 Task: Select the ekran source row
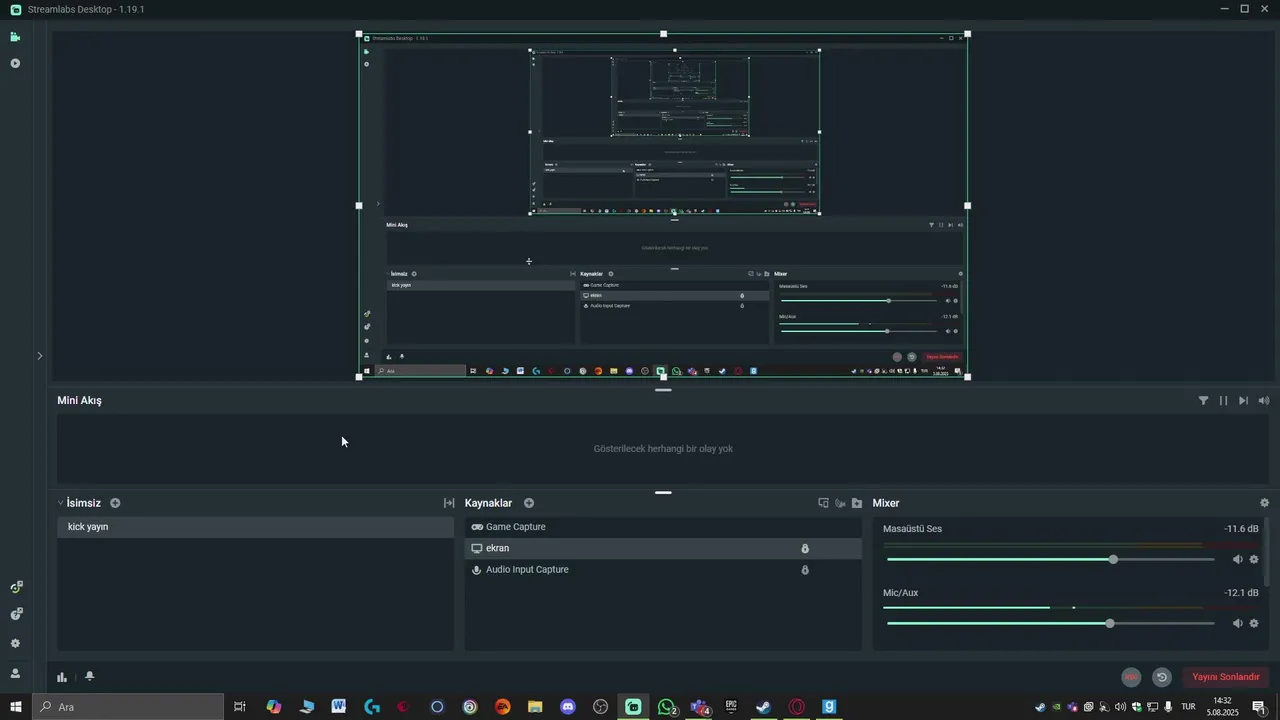coord(663,548)
